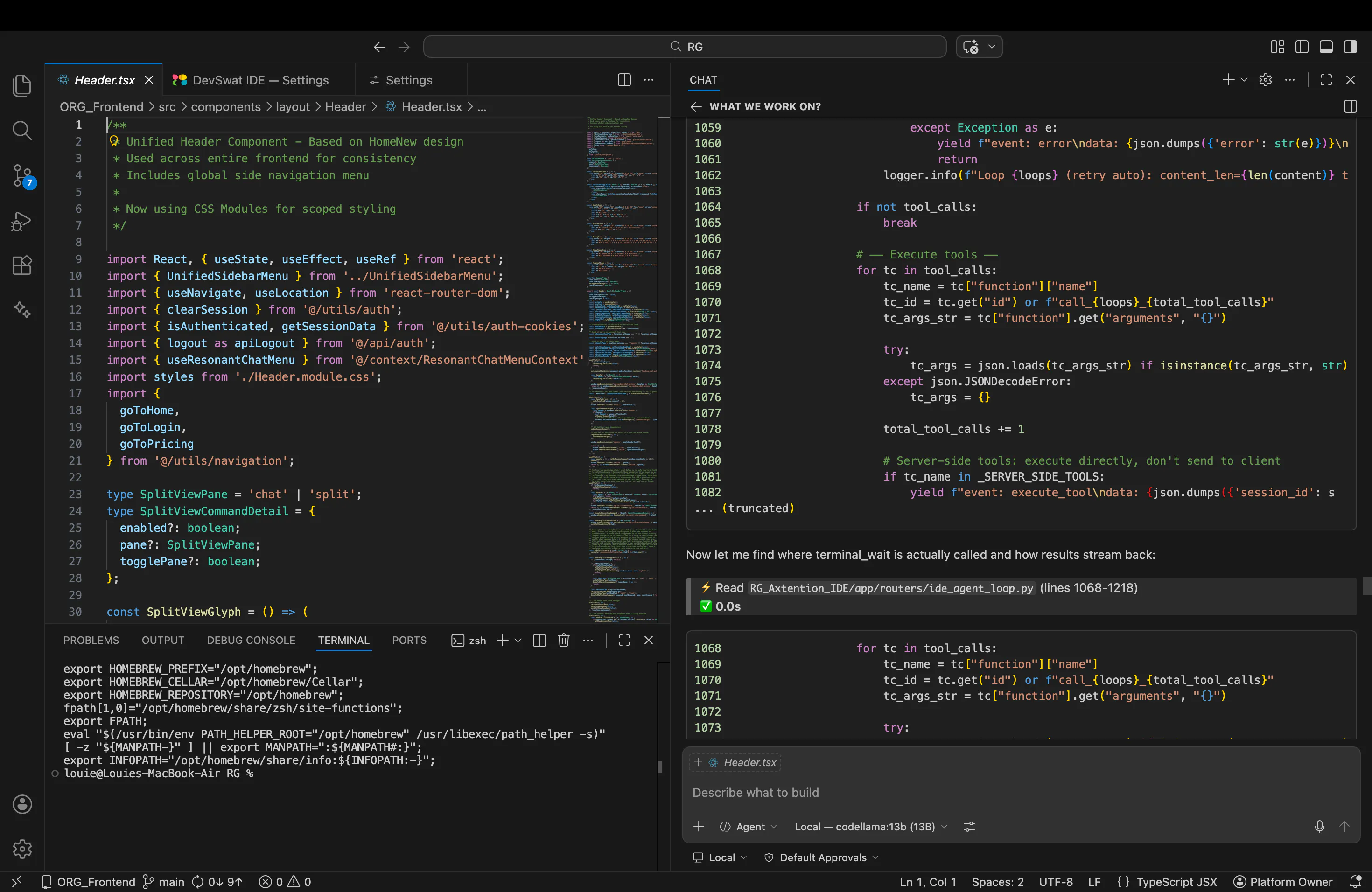The image size is (1372, 892).
Task: Open the PORTS panel tab
Action: tap(409, 640)
